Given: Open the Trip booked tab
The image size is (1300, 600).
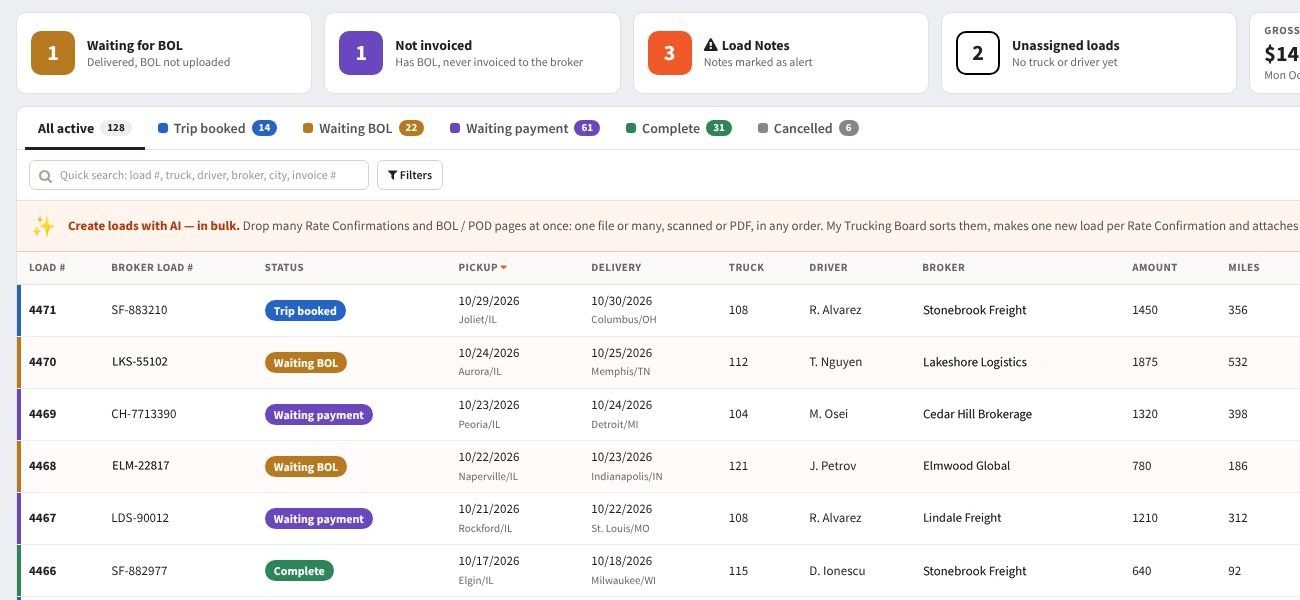Looking at the screenshot, I should tap(217, 128).
